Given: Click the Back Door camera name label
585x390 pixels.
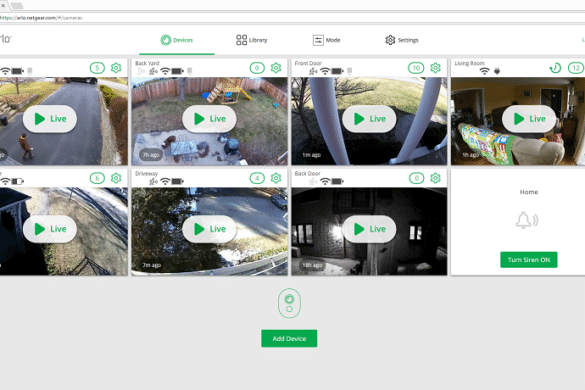Looking at the screenshot, I should tap(307, 173).
